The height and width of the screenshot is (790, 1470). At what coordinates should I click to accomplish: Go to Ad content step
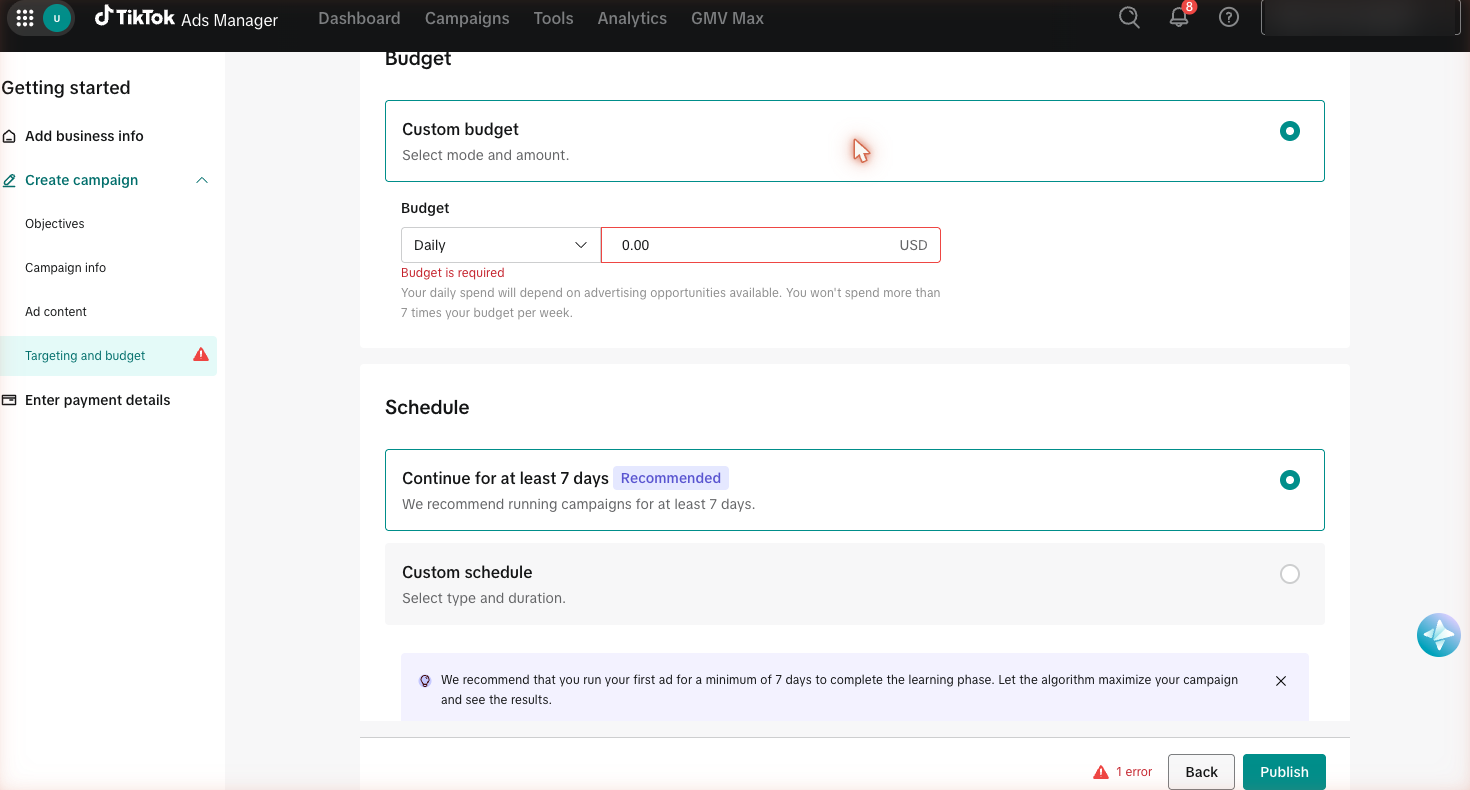click(56, 312)
